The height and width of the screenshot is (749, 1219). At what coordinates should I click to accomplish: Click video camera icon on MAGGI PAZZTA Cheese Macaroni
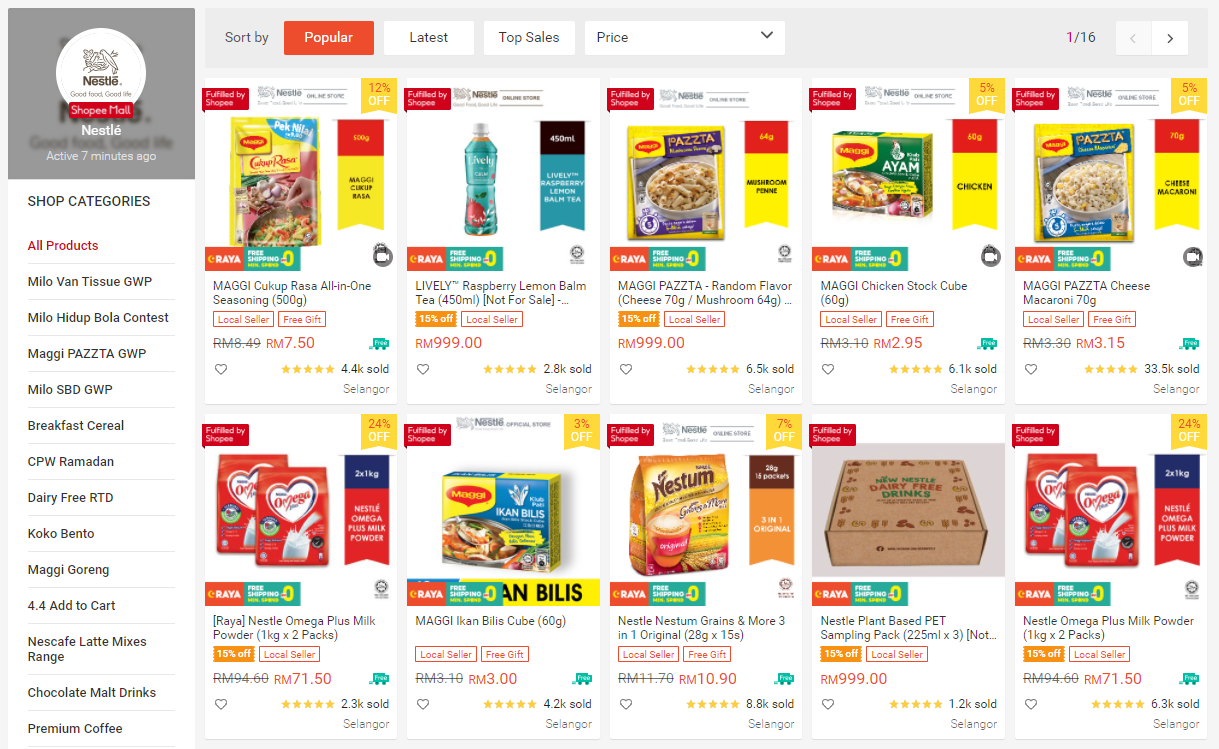tap(1192, 257)
